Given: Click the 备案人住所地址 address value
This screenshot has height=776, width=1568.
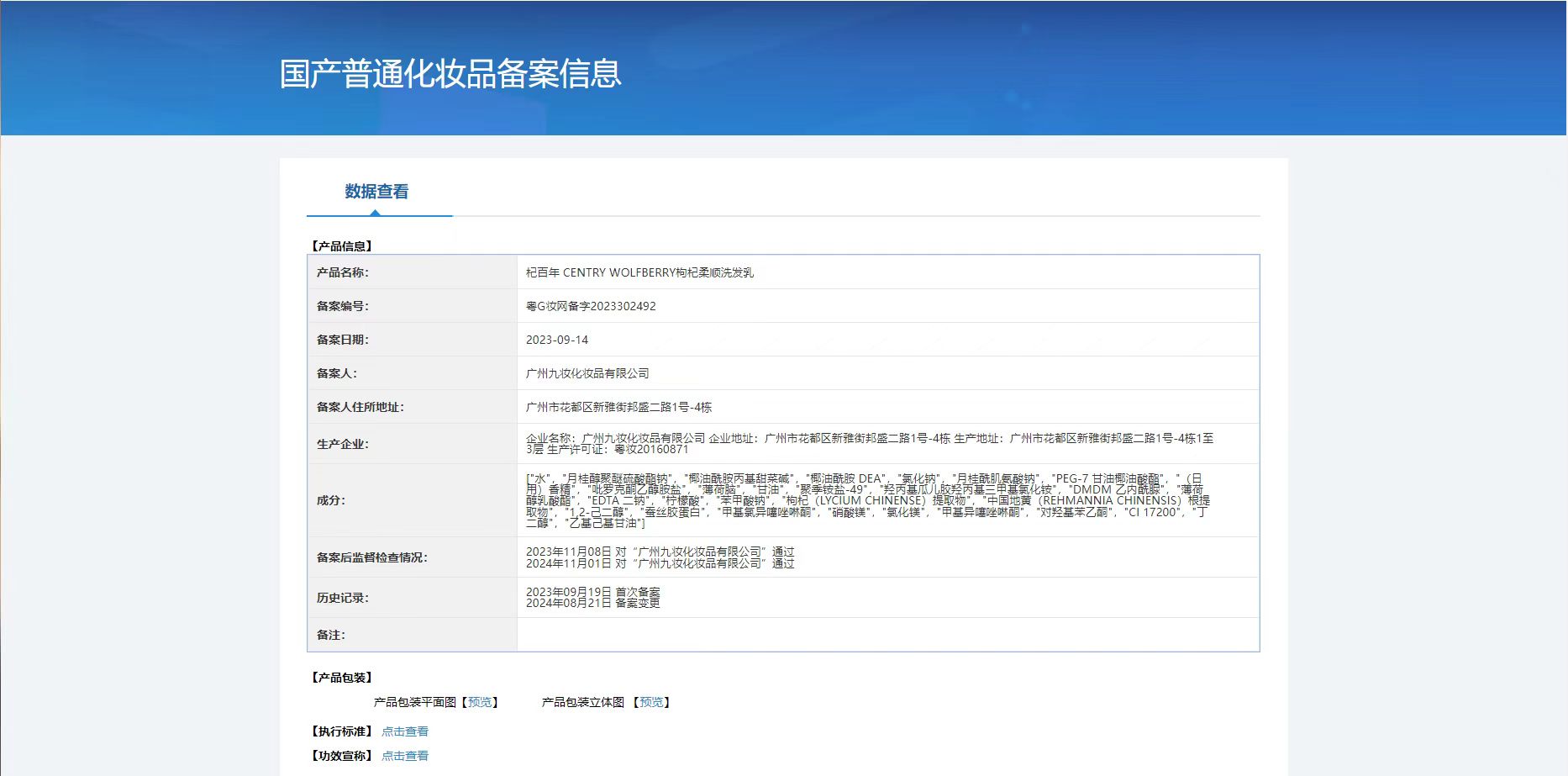Looking at the screenshot, I should click(x=618, y=407).
